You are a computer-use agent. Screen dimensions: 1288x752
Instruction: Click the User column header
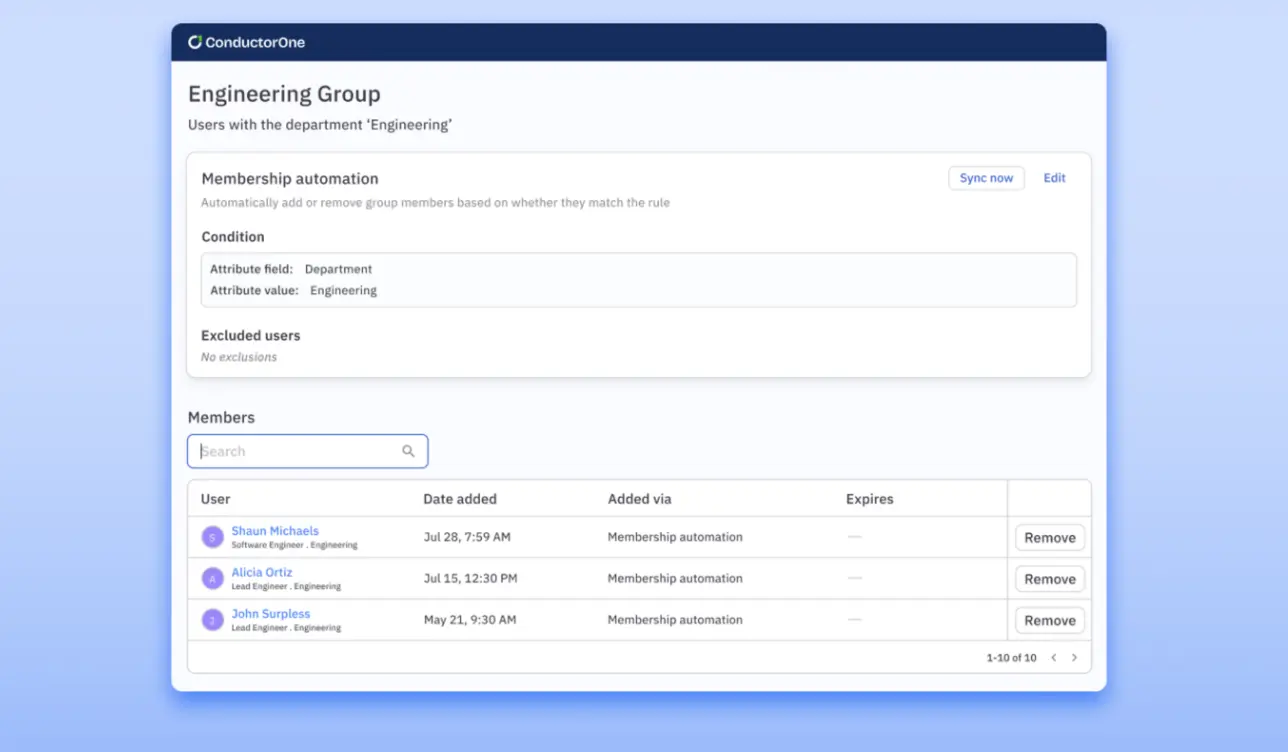coord(216,499)
